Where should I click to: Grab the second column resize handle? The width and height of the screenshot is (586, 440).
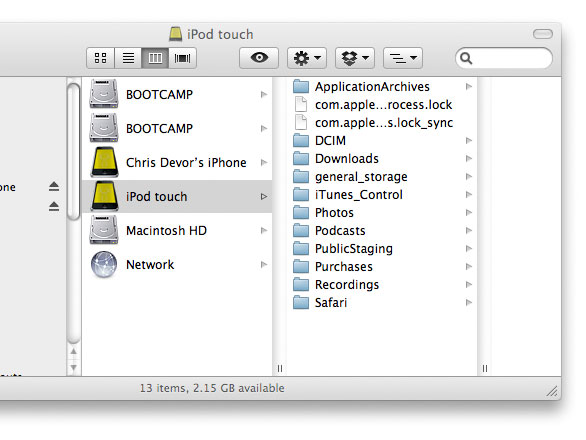tap(485, 369)
